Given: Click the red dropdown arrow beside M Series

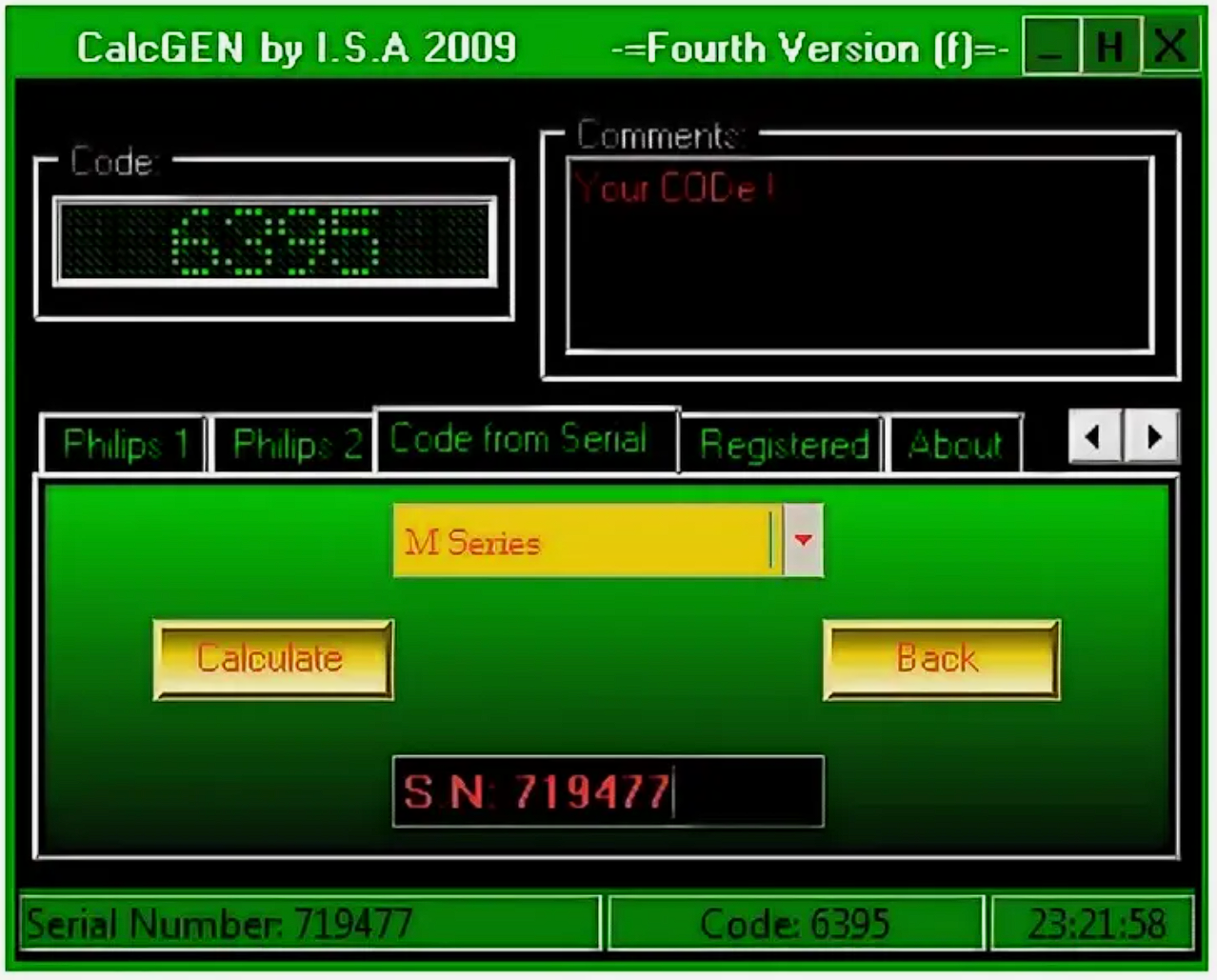Looking at the screenshot, I should coord(803,539).
